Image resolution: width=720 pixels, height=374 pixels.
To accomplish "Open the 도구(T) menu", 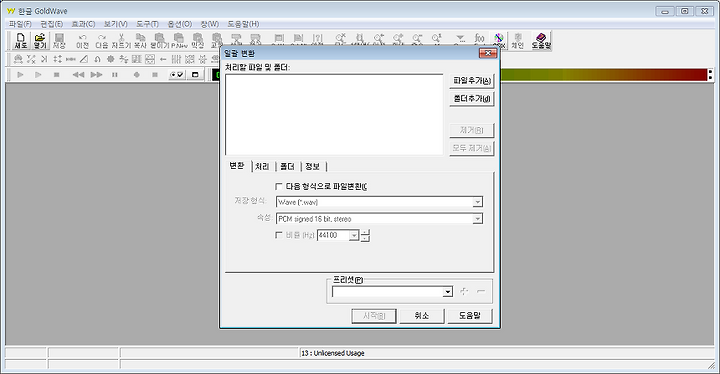I will pos(147,24).
